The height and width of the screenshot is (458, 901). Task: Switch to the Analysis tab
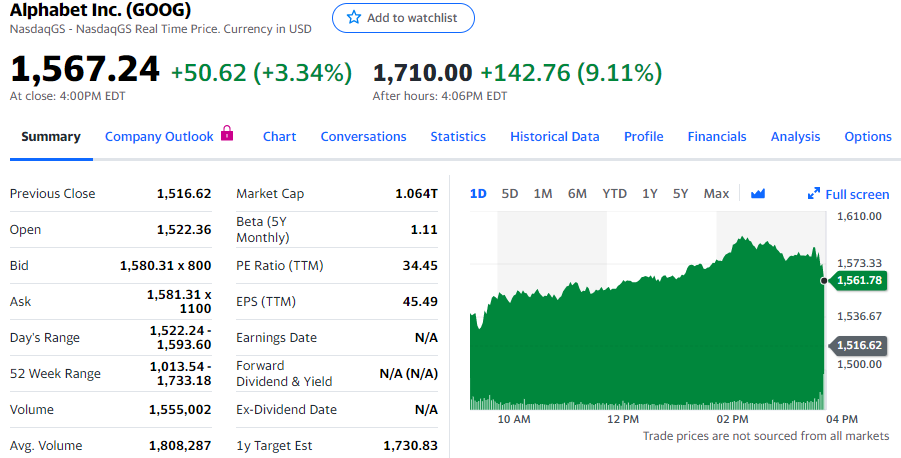point(795,137)
